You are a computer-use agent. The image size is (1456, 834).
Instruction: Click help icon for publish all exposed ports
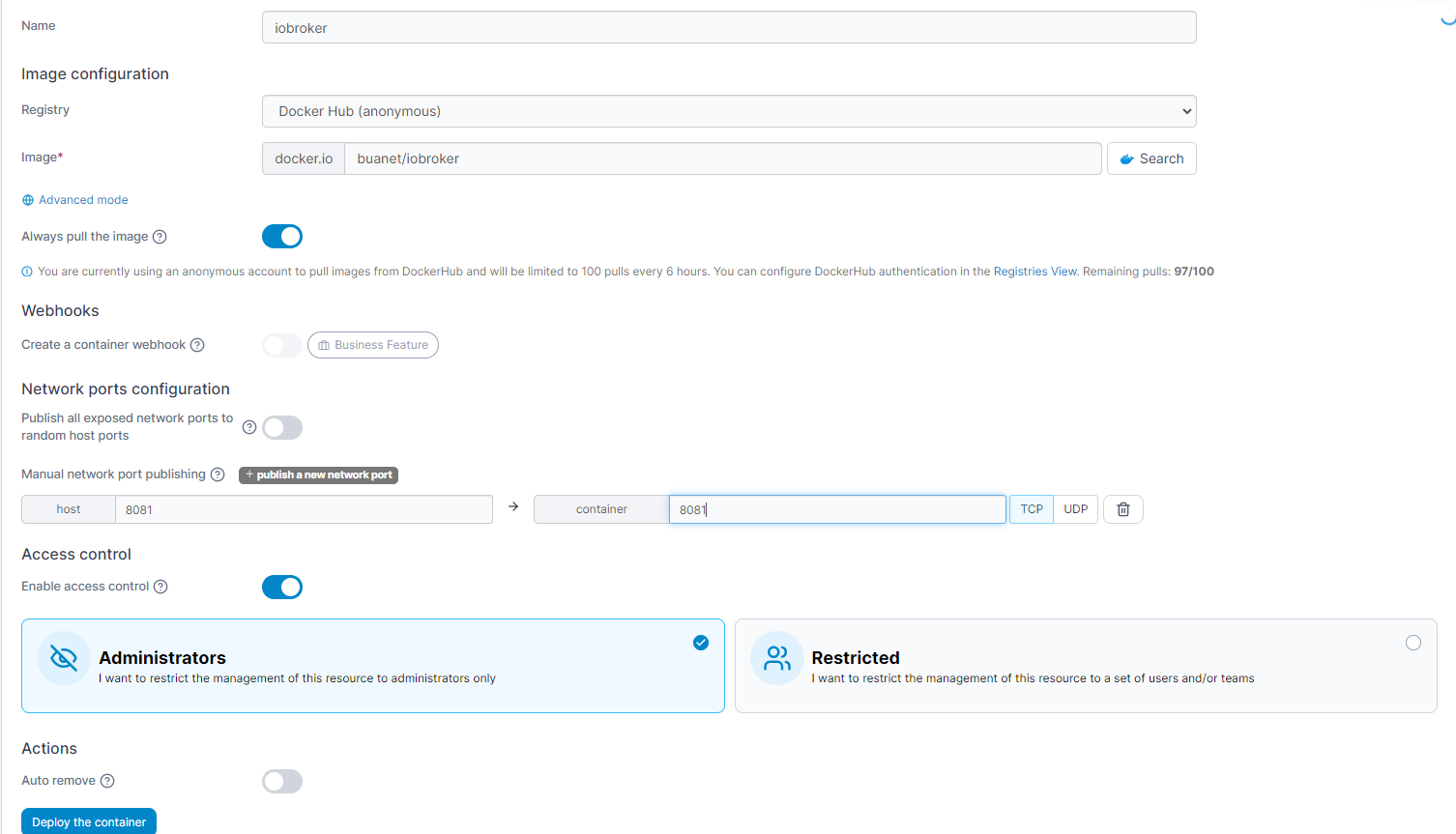pos(249,427)
